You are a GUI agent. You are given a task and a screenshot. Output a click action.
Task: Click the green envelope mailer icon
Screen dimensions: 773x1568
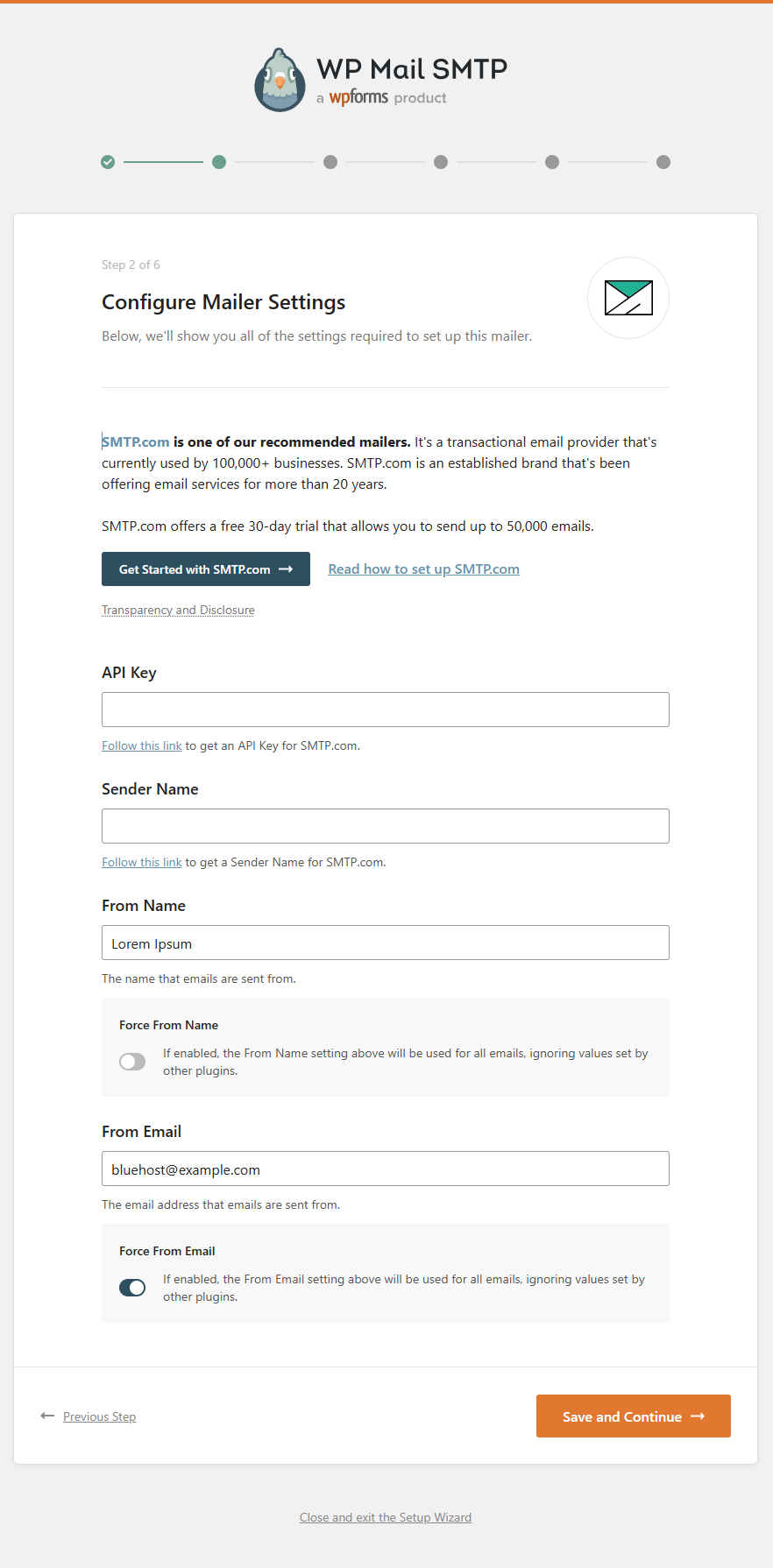628,298
